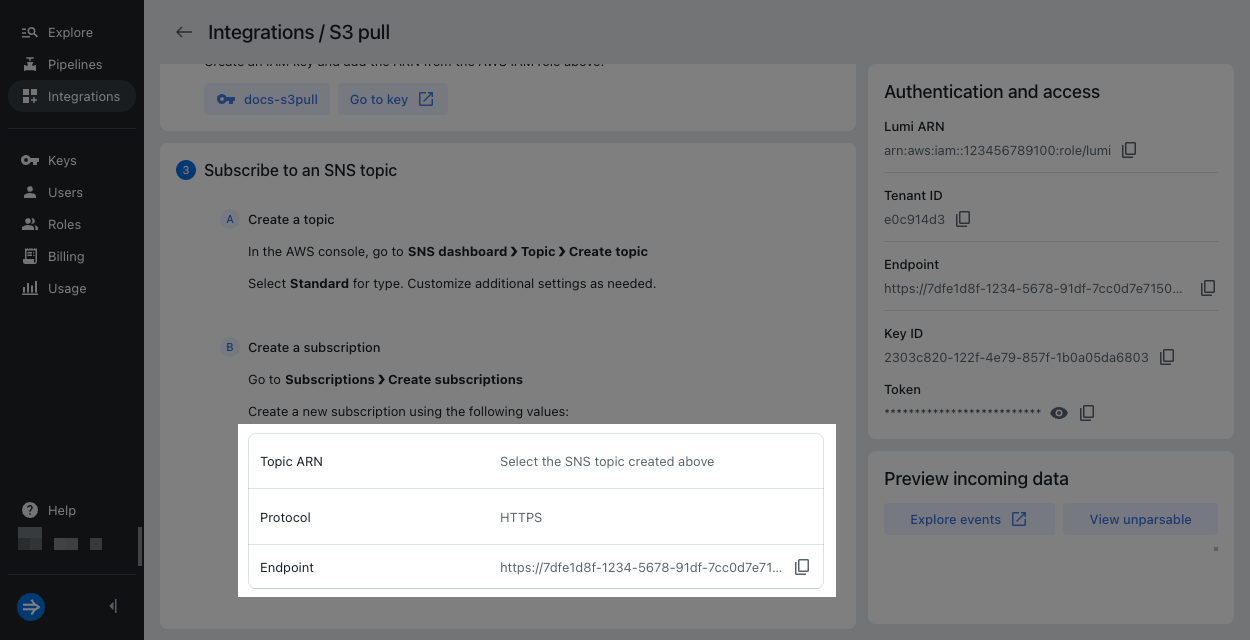
Task: Open the Keys section
Action: coord(62,160)
